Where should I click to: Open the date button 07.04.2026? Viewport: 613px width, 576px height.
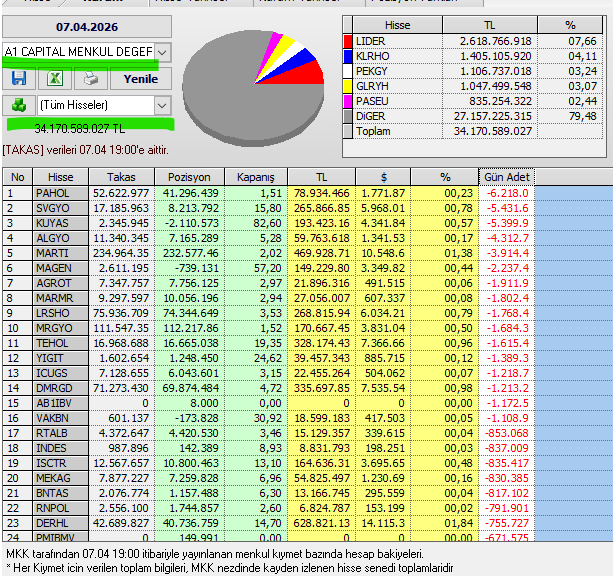click(x=87, y=27)
